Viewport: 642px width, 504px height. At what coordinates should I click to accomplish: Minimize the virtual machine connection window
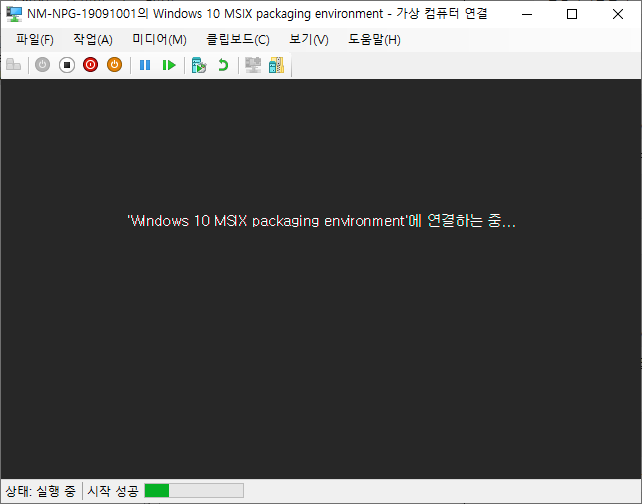[527, 14]
